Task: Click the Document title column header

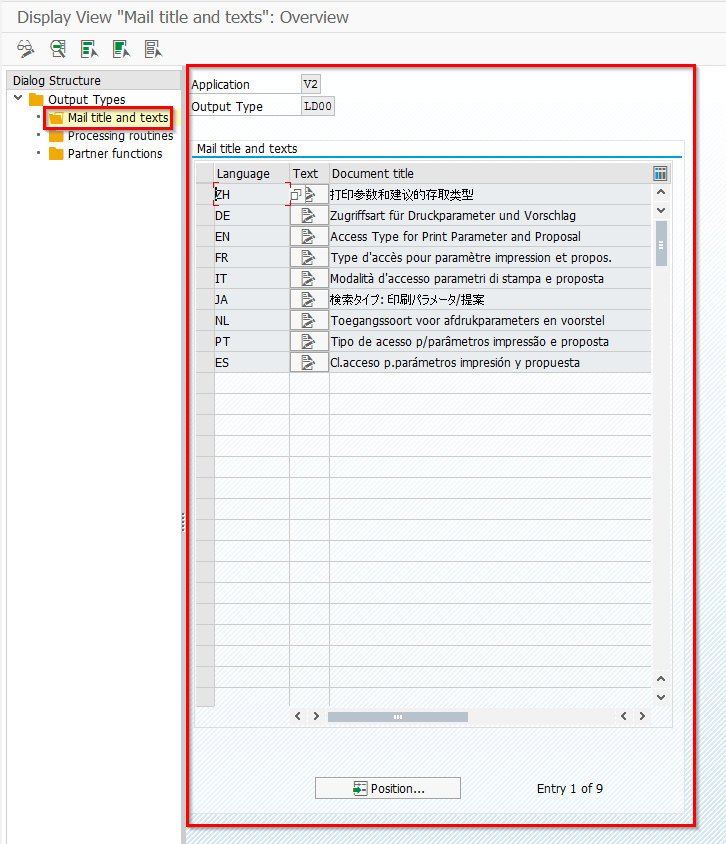Action: click(x=490, y=173)
